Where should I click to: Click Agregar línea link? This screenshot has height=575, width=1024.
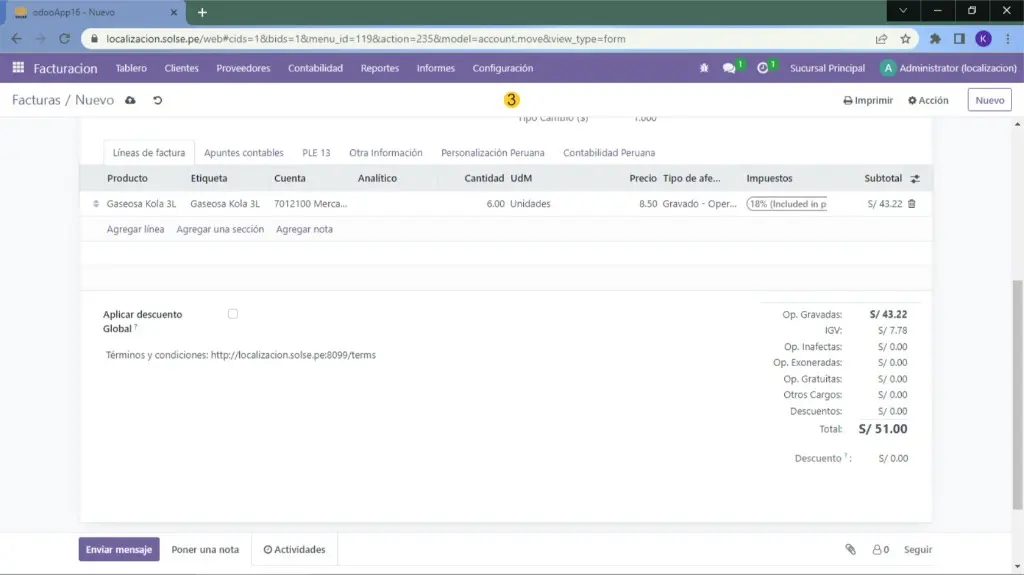(x=135, y=229)
